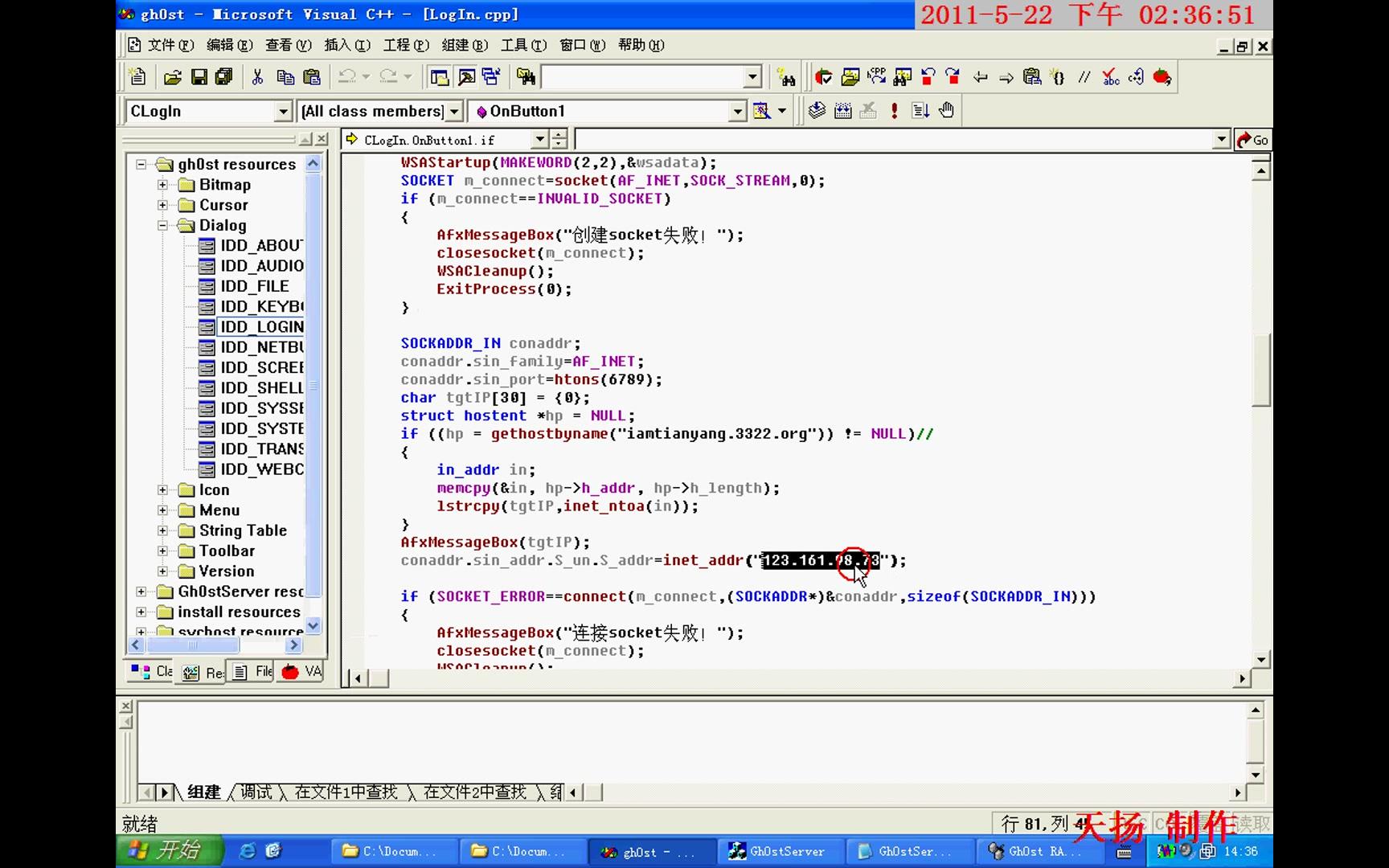
Task: Toggle breakpoint with hand icon
Action: 947,111
